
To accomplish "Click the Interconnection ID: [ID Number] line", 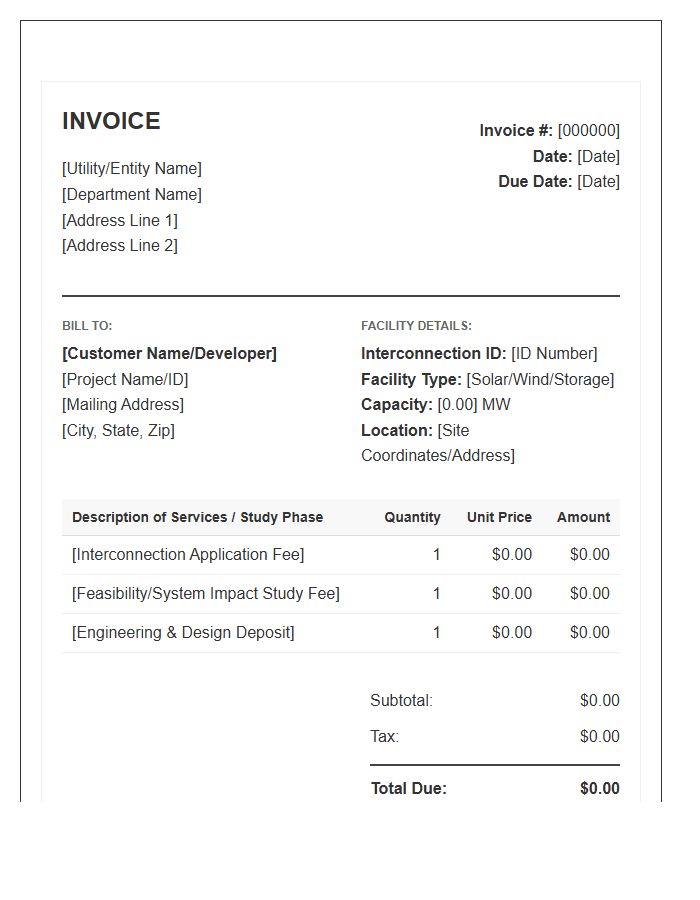I will pos(479,354).
